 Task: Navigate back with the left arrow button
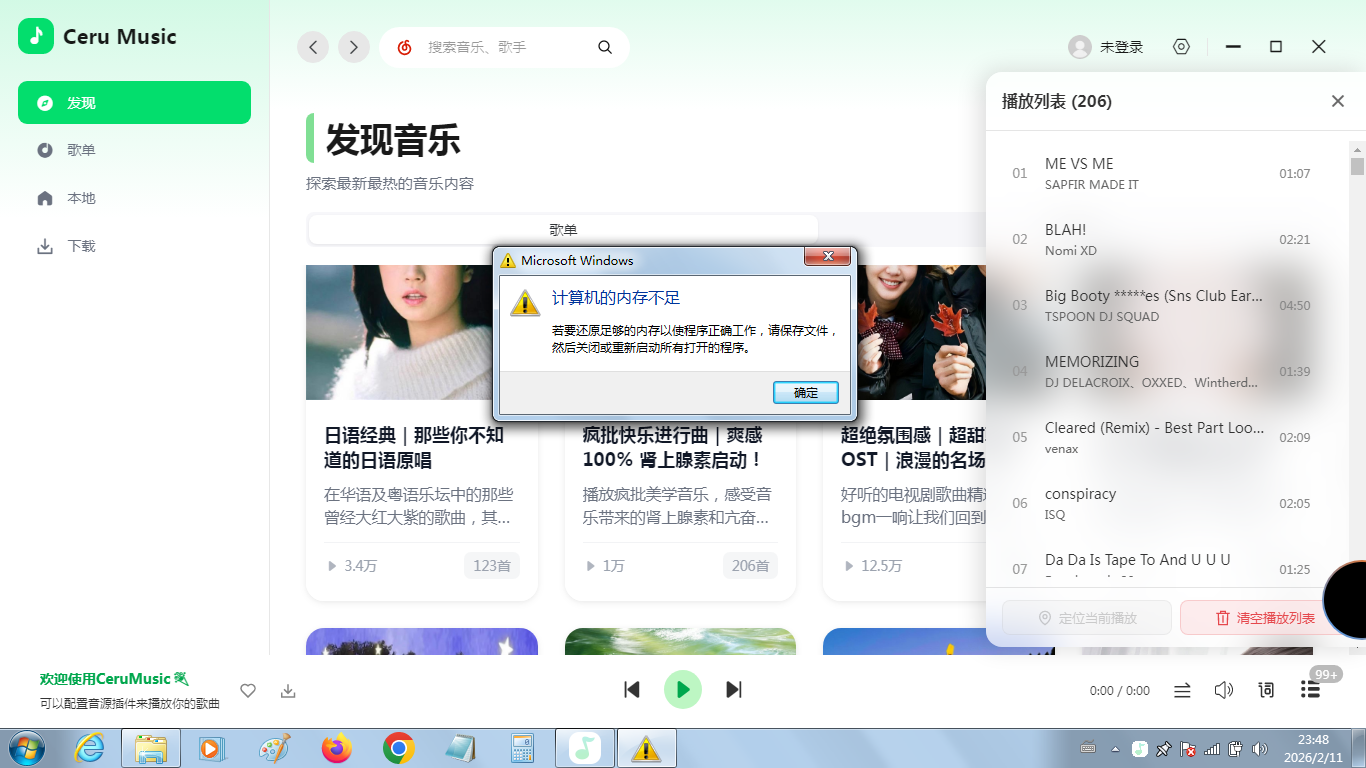pyautogui.click(x=313, y=47)
